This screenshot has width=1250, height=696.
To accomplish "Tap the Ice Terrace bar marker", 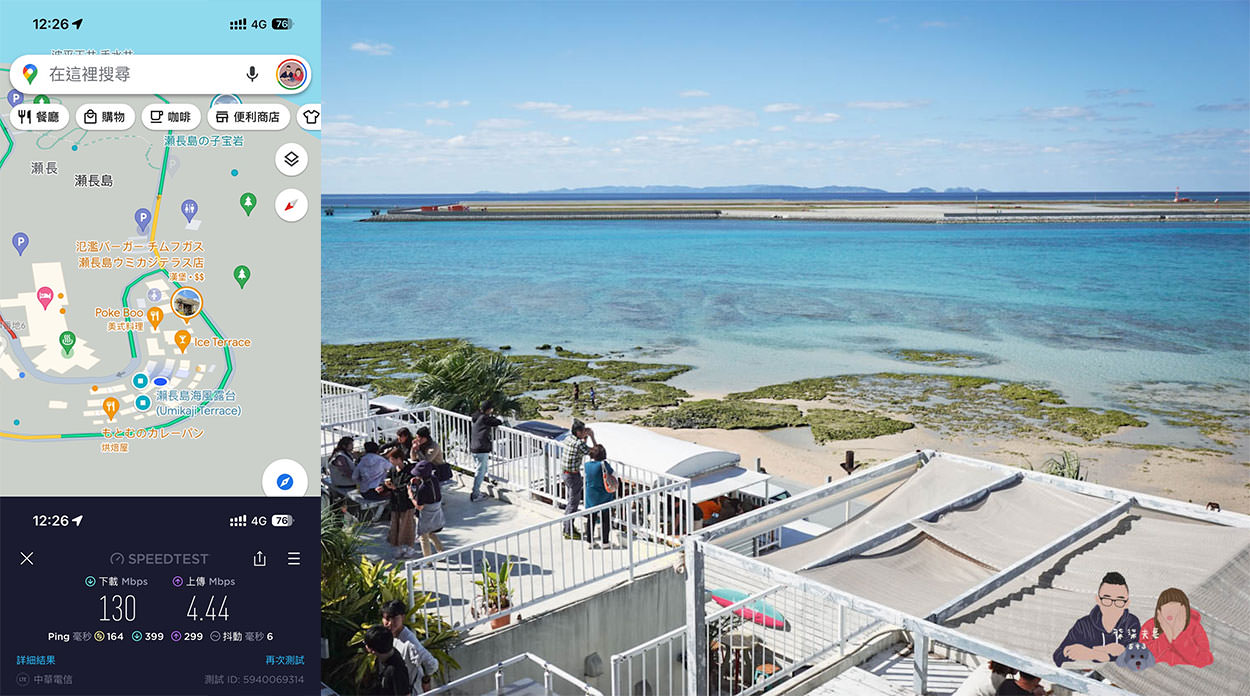I will click(182, 342).
